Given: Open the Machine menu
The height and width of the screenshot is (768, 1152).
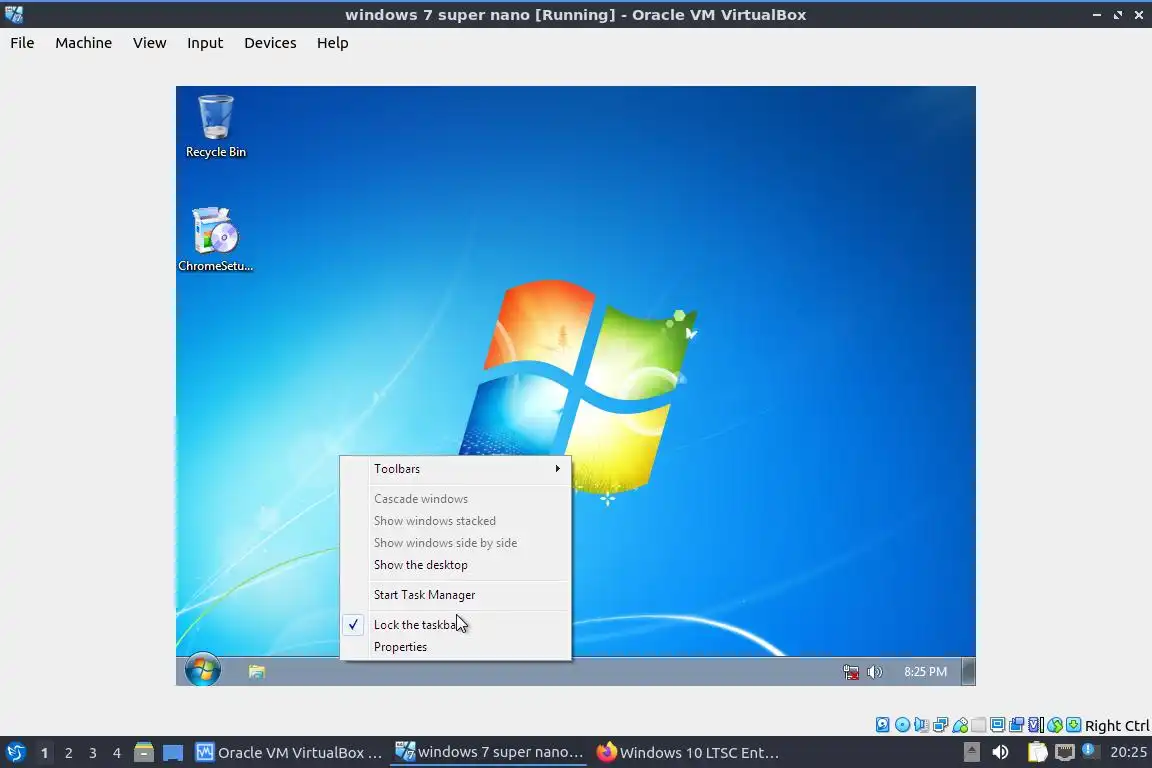Looking at the screenshot, I should coord(83,43).
